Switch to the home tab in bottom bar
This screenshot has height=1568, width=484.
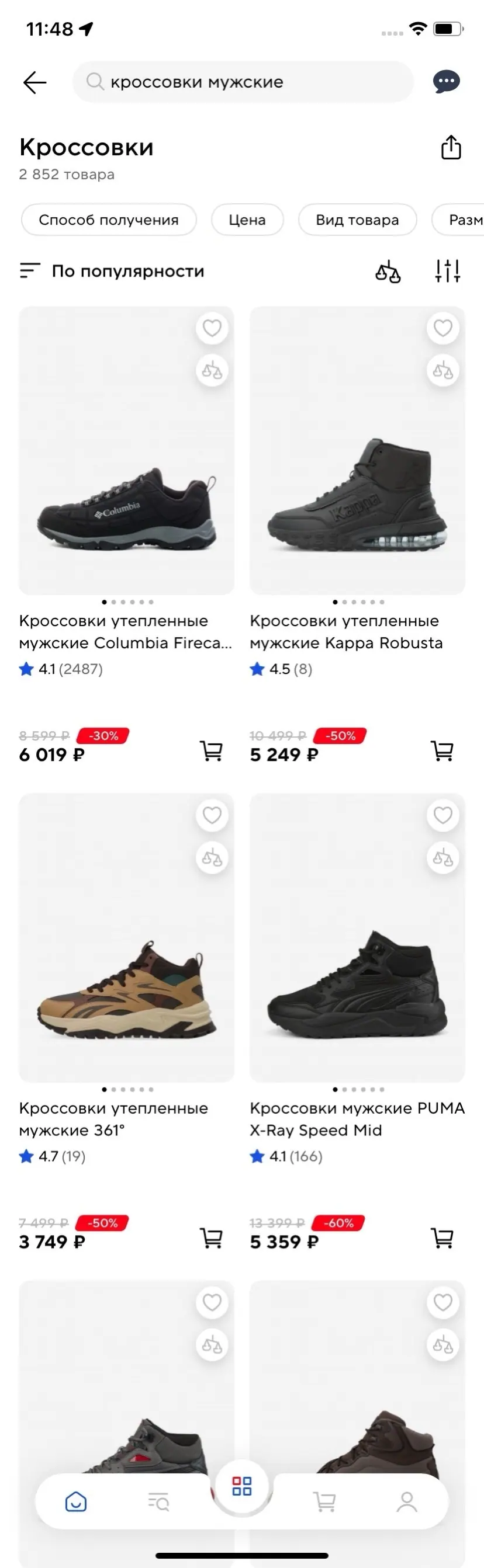pyautogui.click(x=75, y=1501)
